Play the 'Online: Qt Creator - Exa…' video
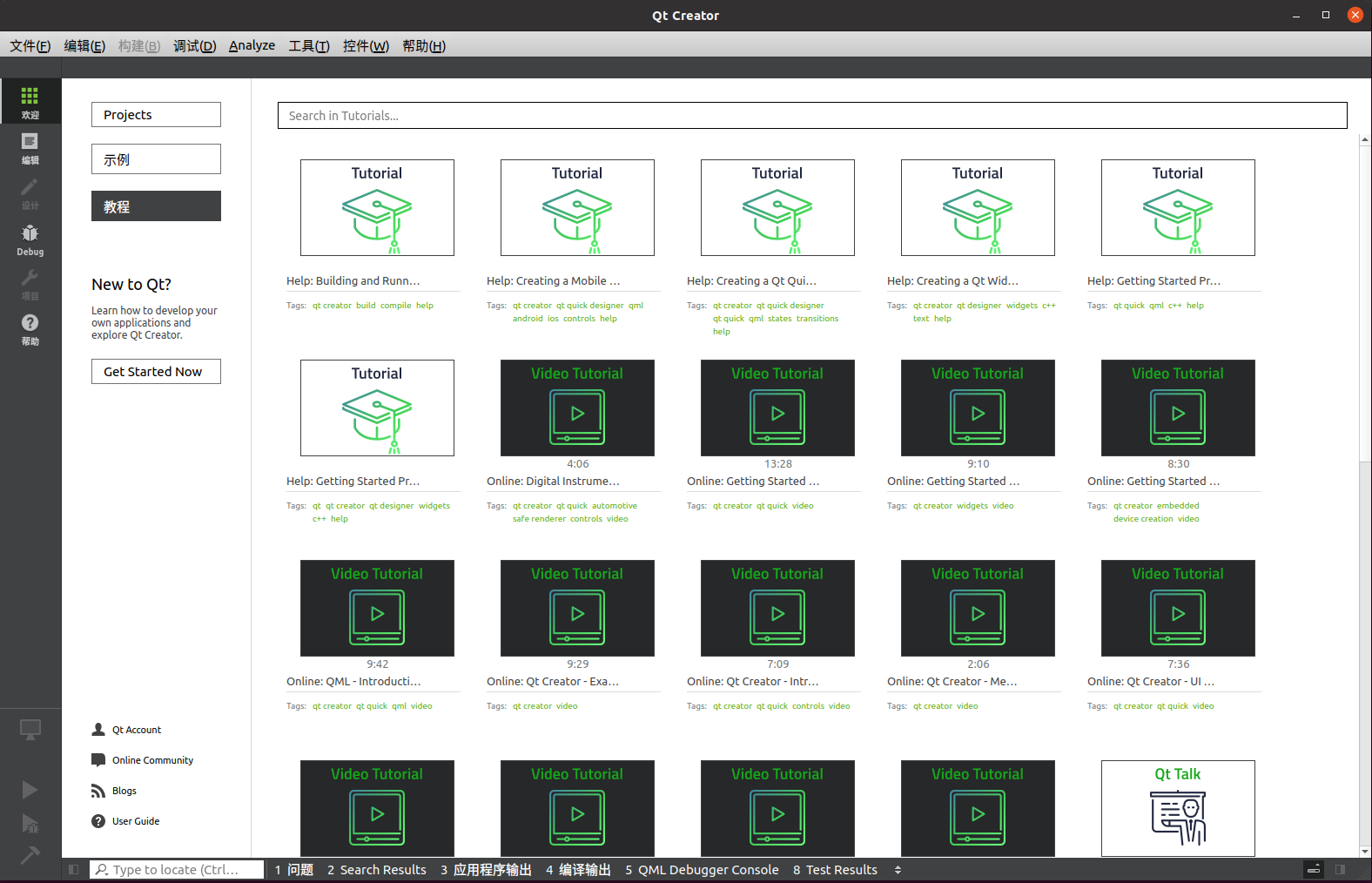 point(577,608)
